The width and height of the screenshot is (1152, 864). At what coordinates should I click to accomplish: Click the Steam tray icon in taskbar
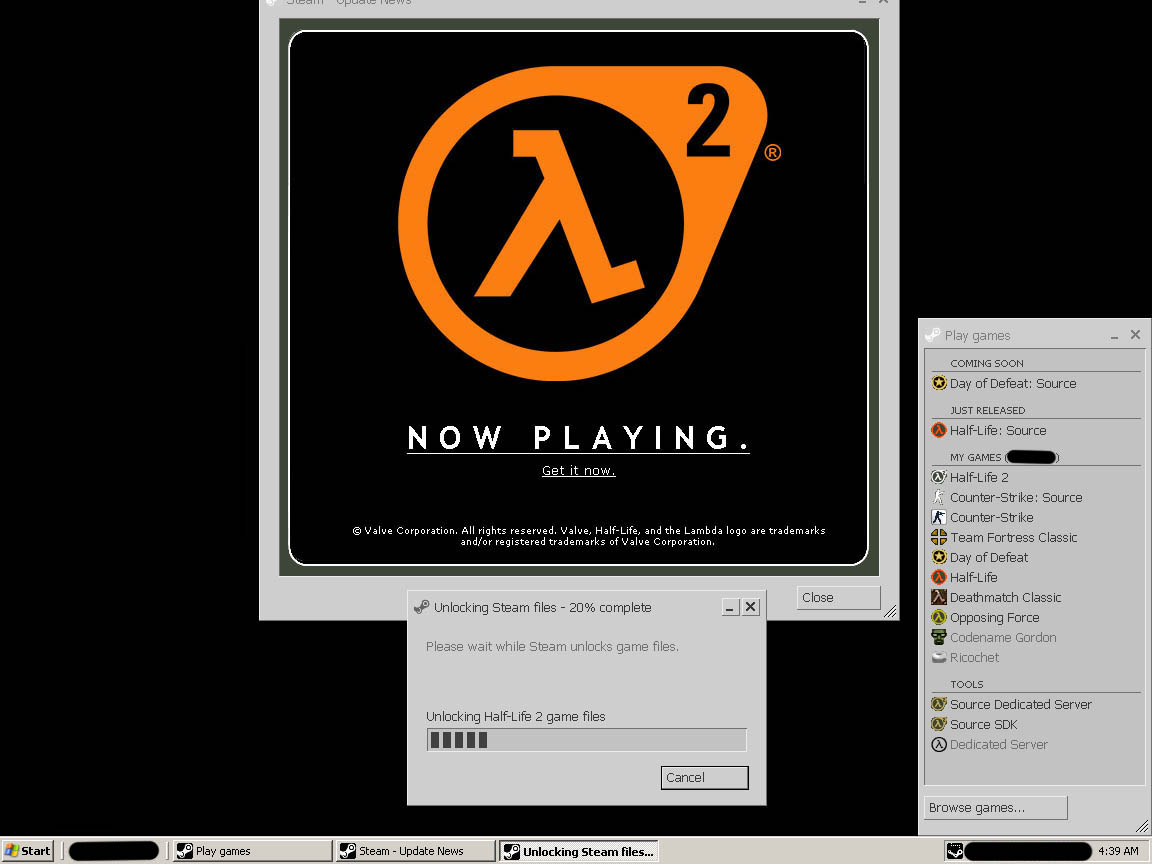[954, 851]
